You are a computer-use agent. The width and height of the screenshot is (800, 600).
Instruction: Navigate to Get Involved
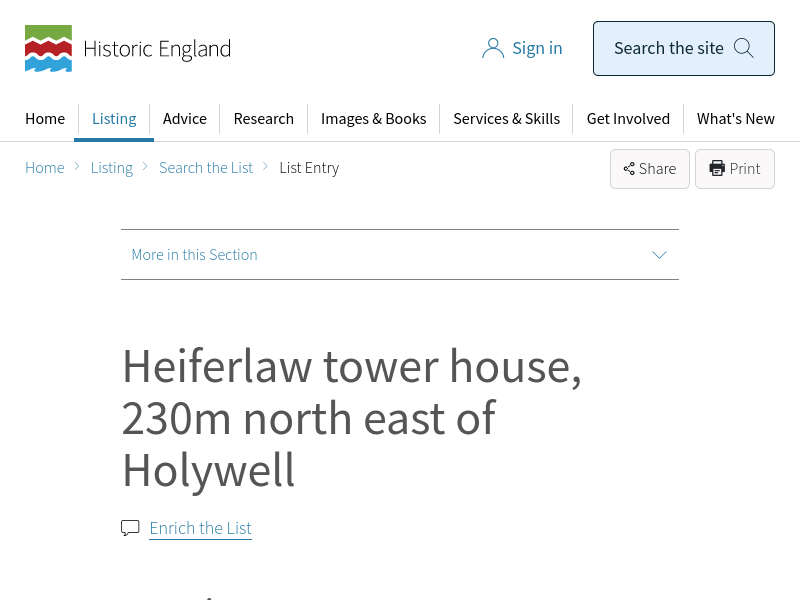pyautogui.click(x=628, y=118)
